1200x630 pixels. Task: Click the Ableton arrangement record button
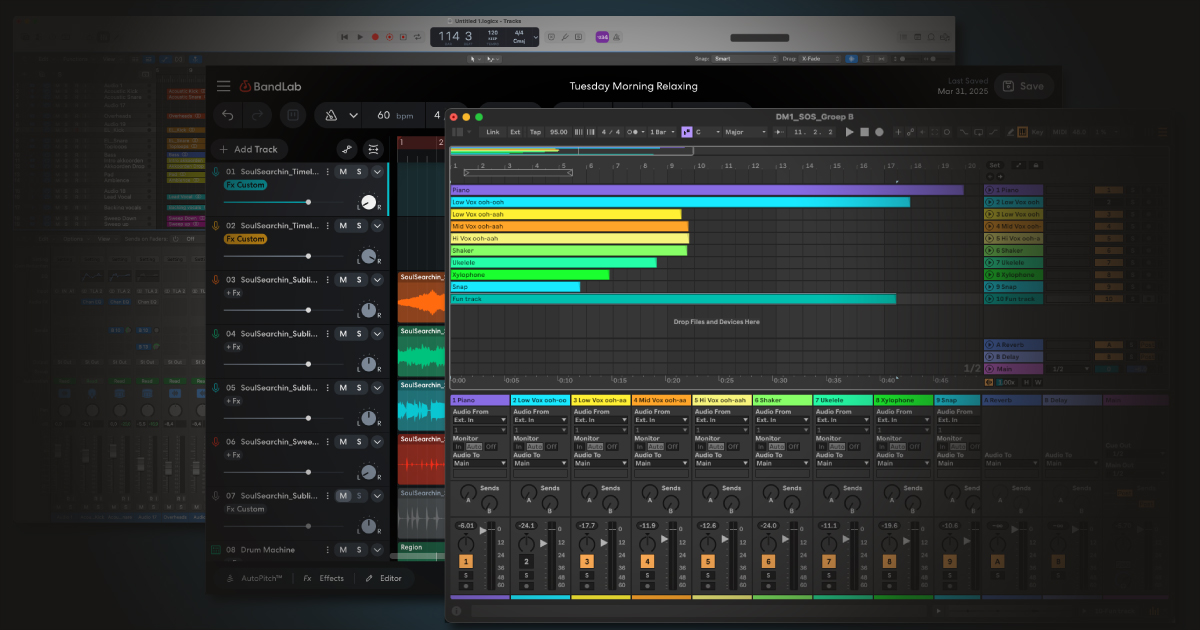pyautogui.click(x=879, y=132)
